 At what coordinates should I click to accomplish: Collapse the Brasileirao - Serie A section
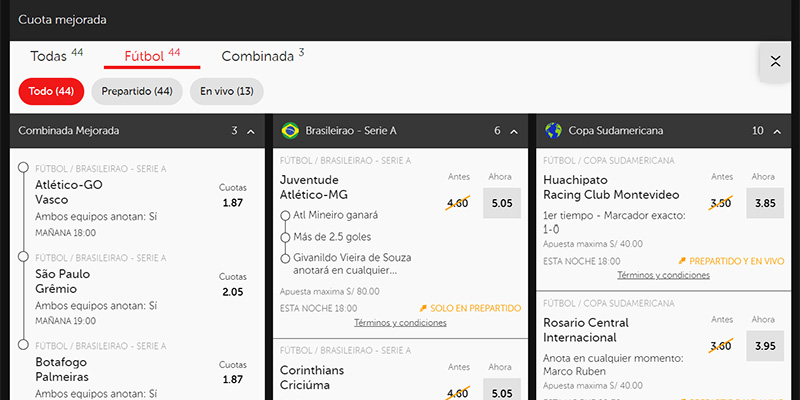click(514, 131)
